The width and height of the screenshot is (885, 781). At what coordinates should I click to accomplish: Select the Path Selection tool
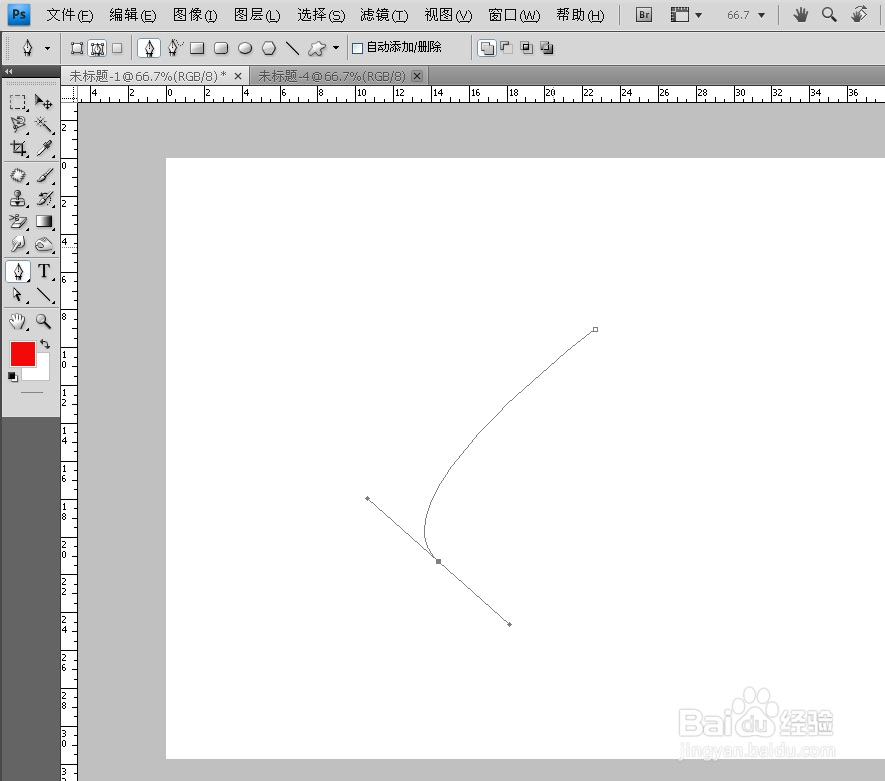coord(17,295)
